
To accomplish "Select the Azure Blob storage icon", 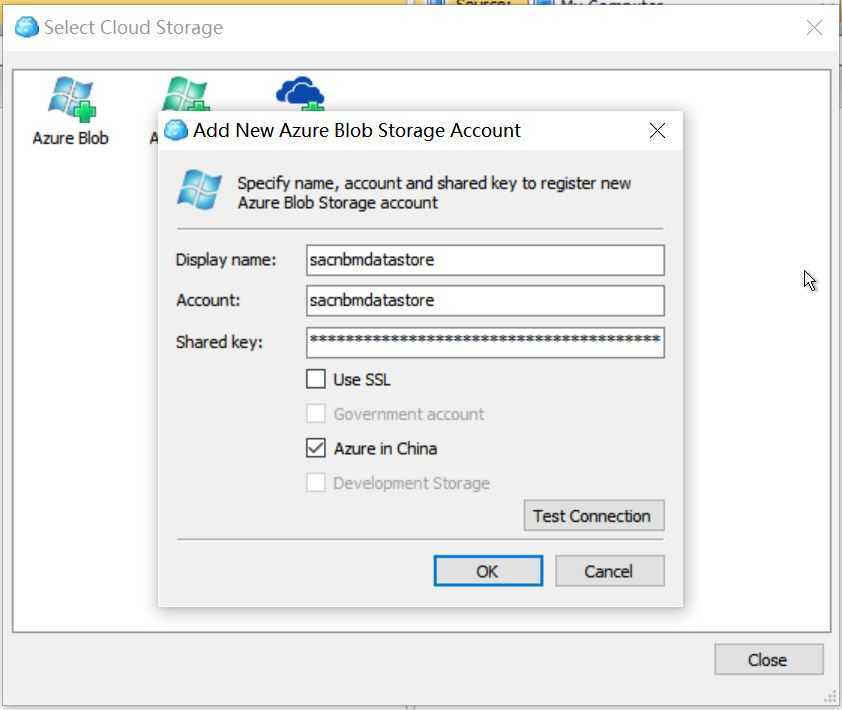I will click(x=71, y=99).
